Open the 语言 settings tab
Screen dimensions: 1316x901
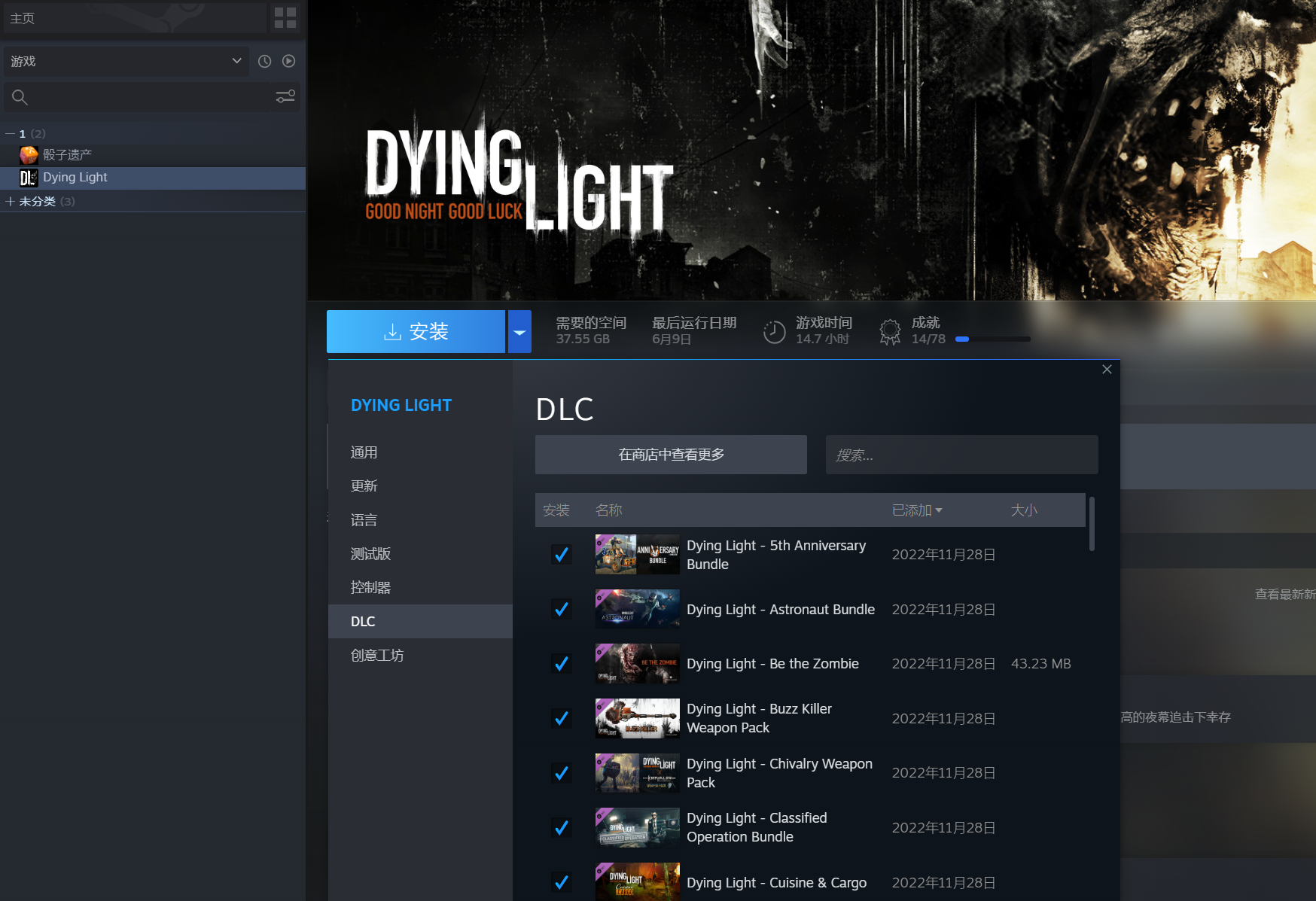pyautogui.click(x=420, y=520)
